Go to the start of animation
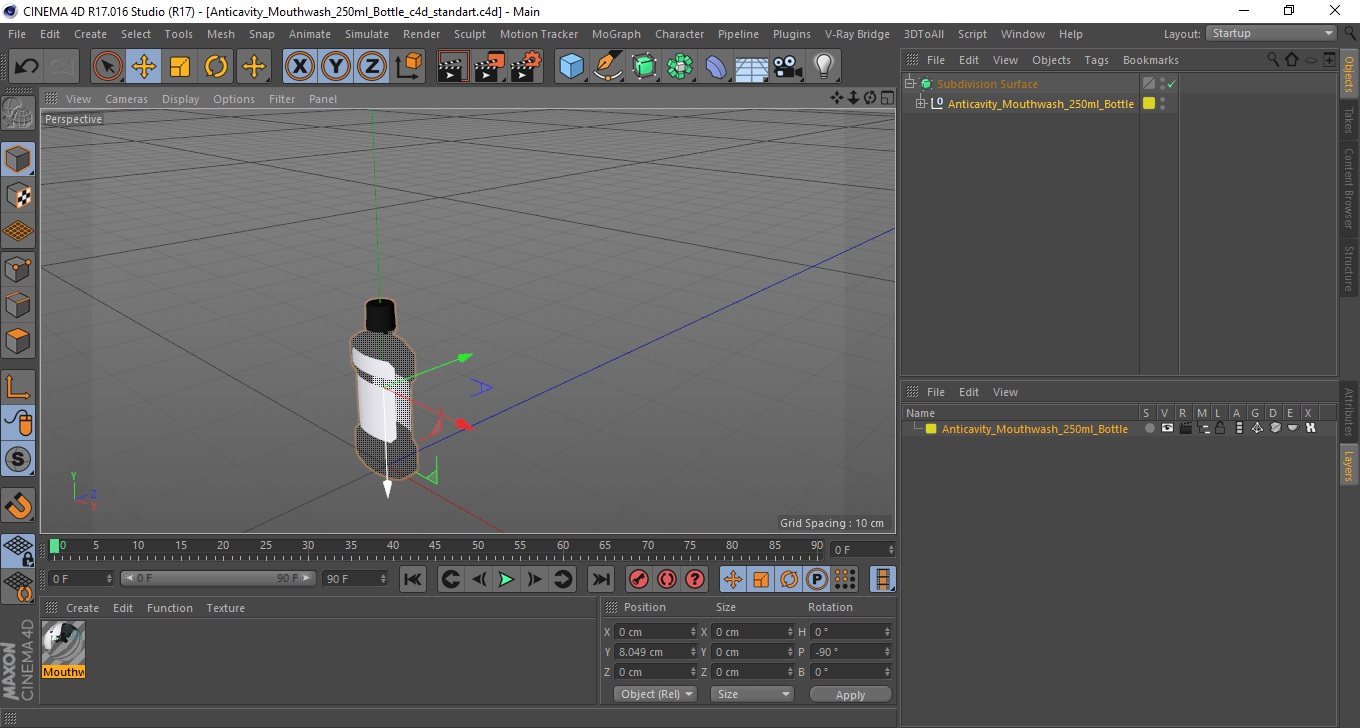Screen dimensions: 1360x728 (x=413, y=579)
